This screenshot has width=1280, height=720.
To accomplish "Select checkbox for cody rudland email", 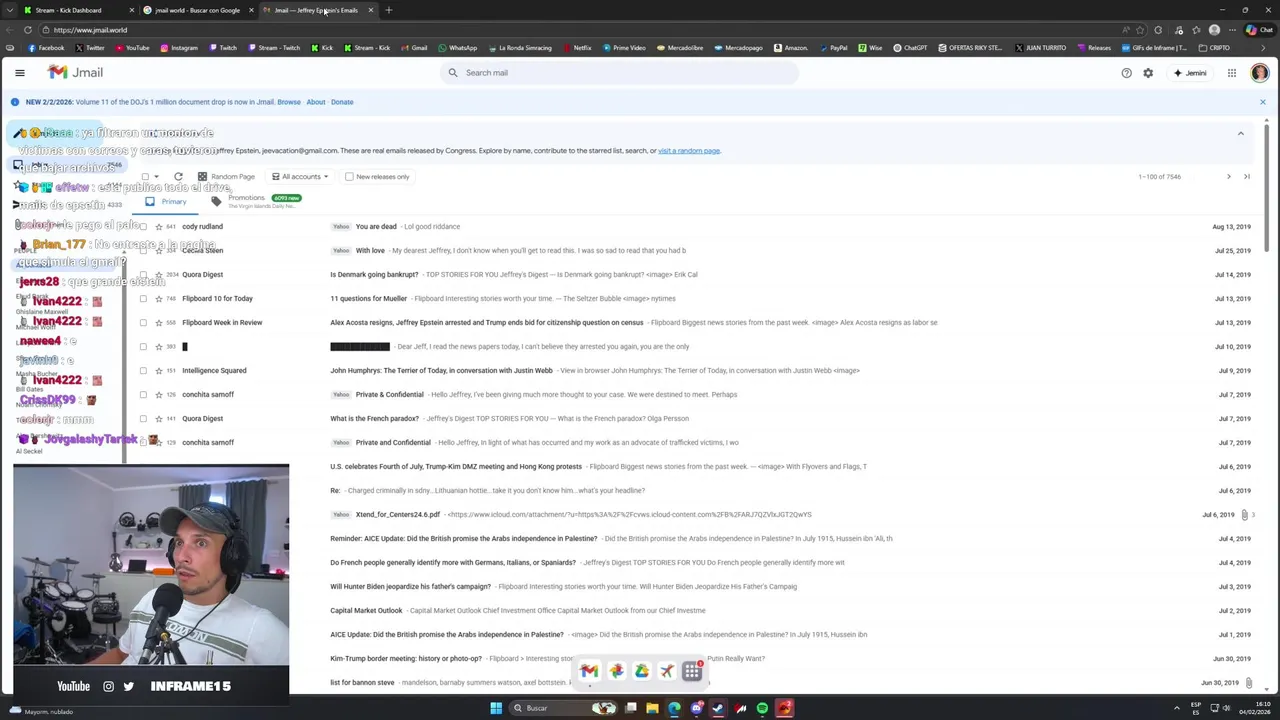I will coord(143,227).
